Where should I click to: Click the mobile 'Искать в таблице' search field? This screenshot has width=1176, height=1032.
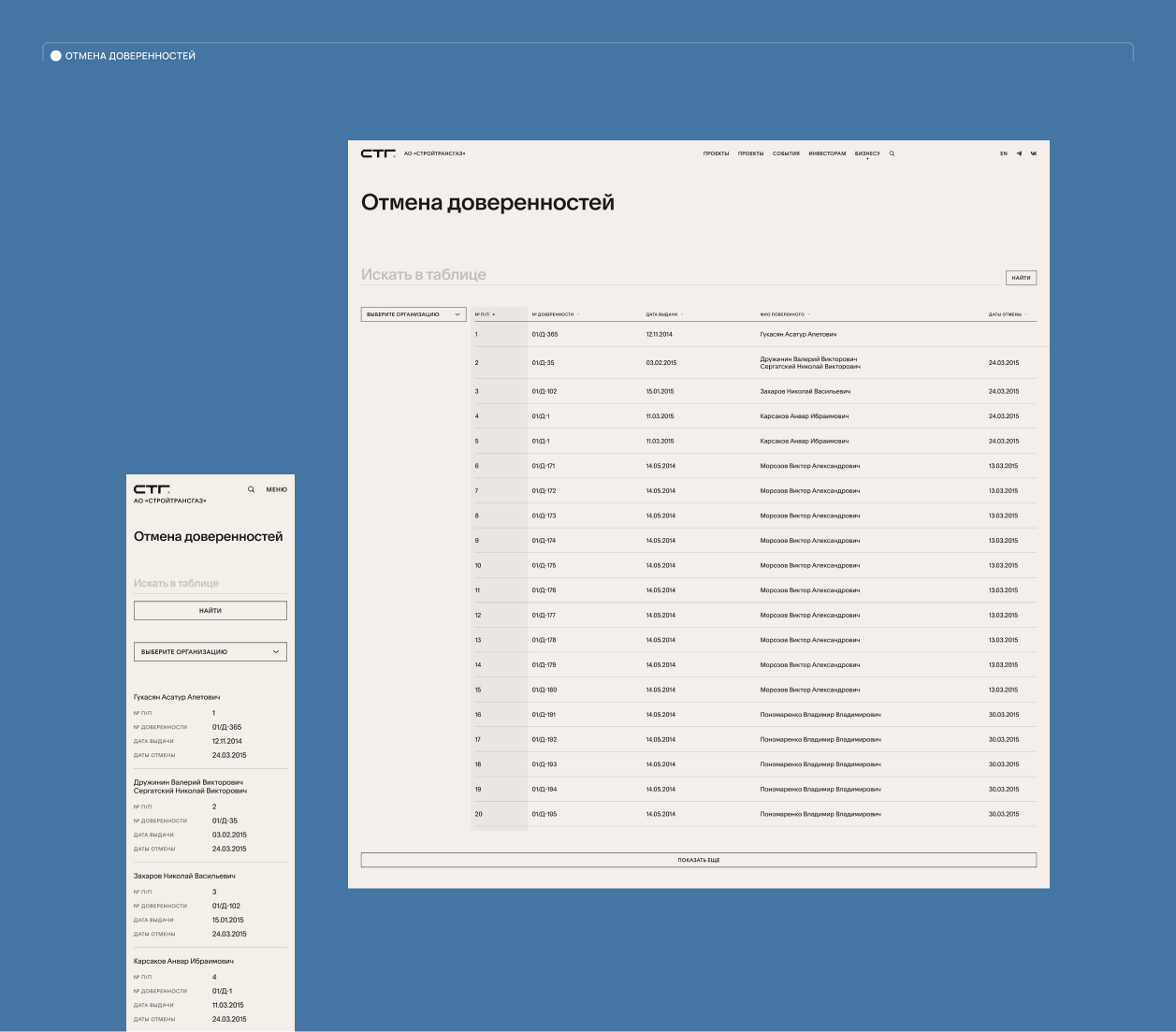[211, 583]
